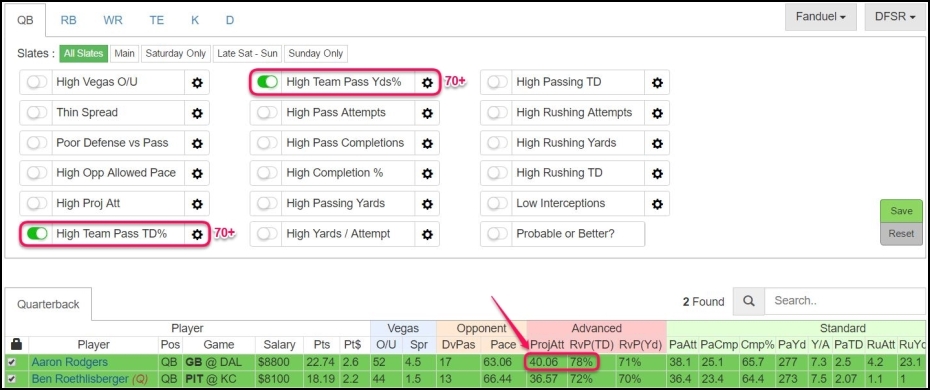Enable the High Vegas O/U toggle
The width and height of the screenshot is (930, 390).
click(x=37, y=82)
